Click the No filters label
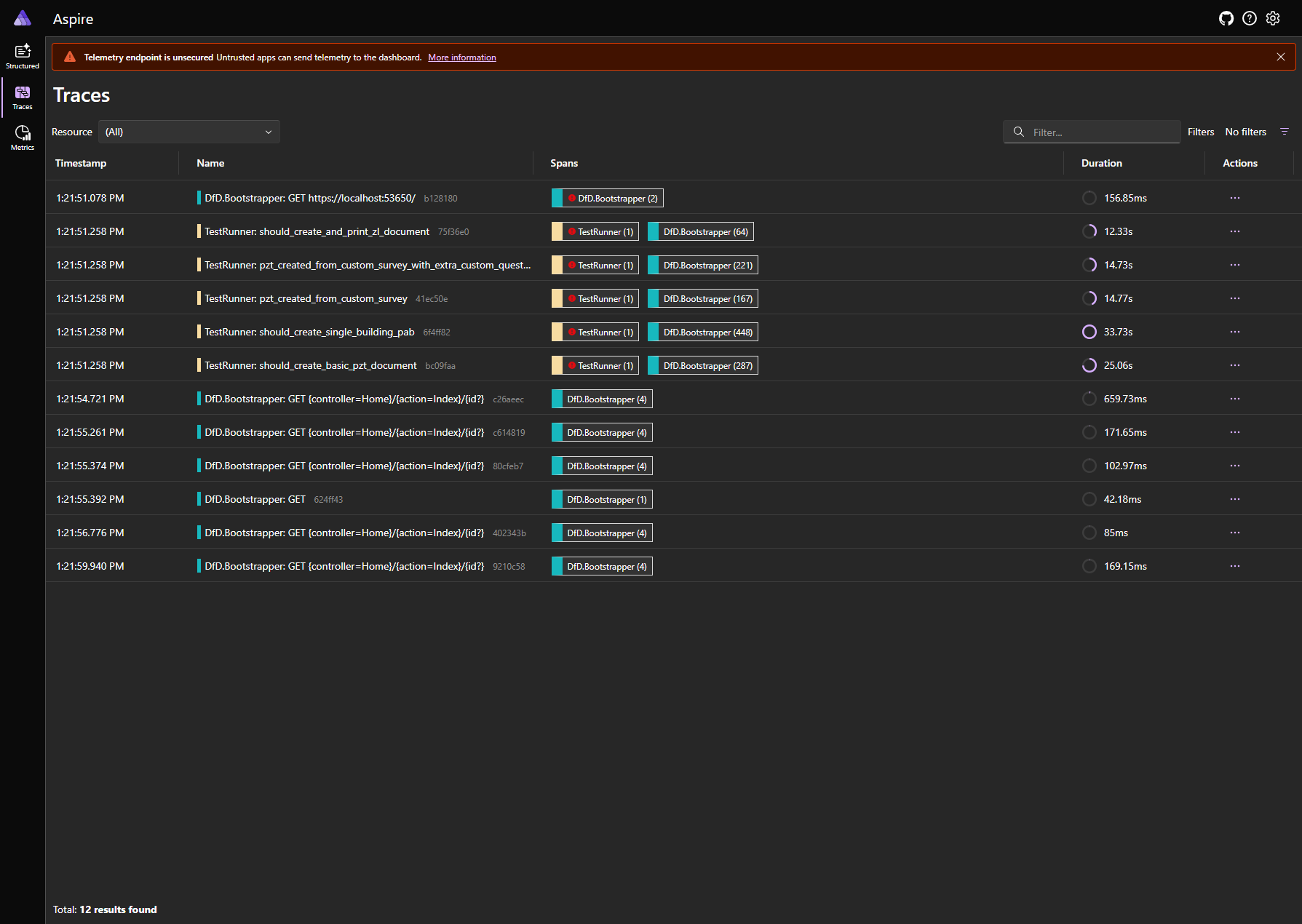Image resolution: width=1302 pixels, height=924 pixels. coord(1245,132)
